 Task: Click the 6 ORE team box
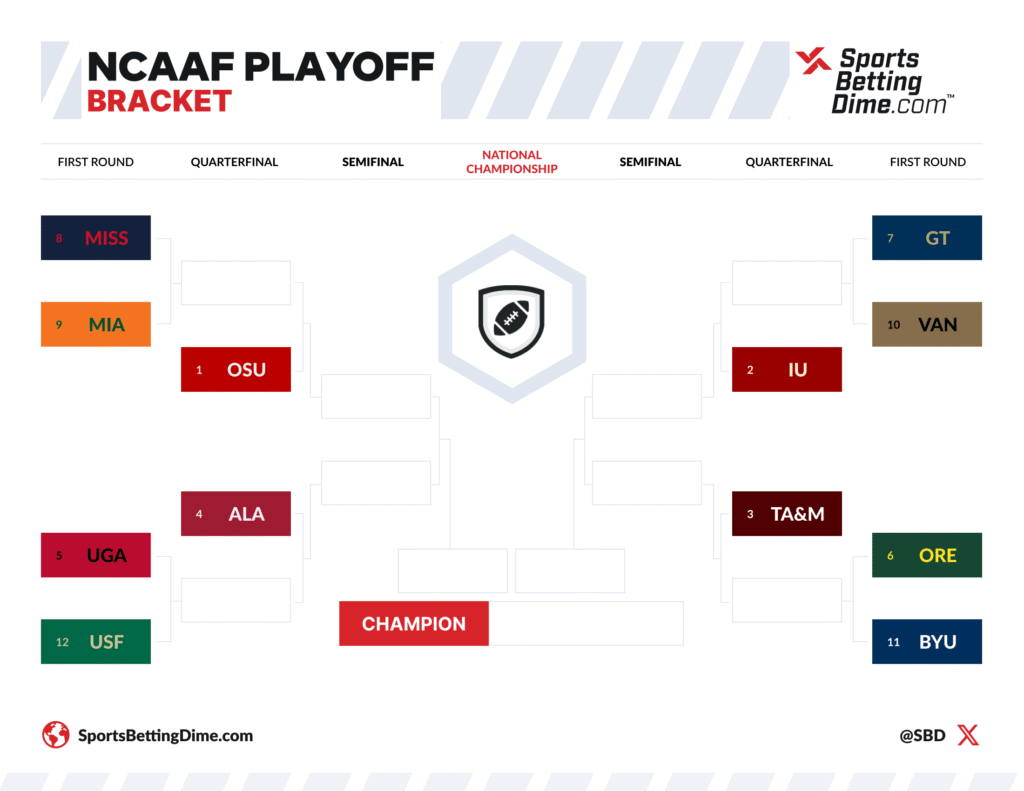tap(927, 555)
